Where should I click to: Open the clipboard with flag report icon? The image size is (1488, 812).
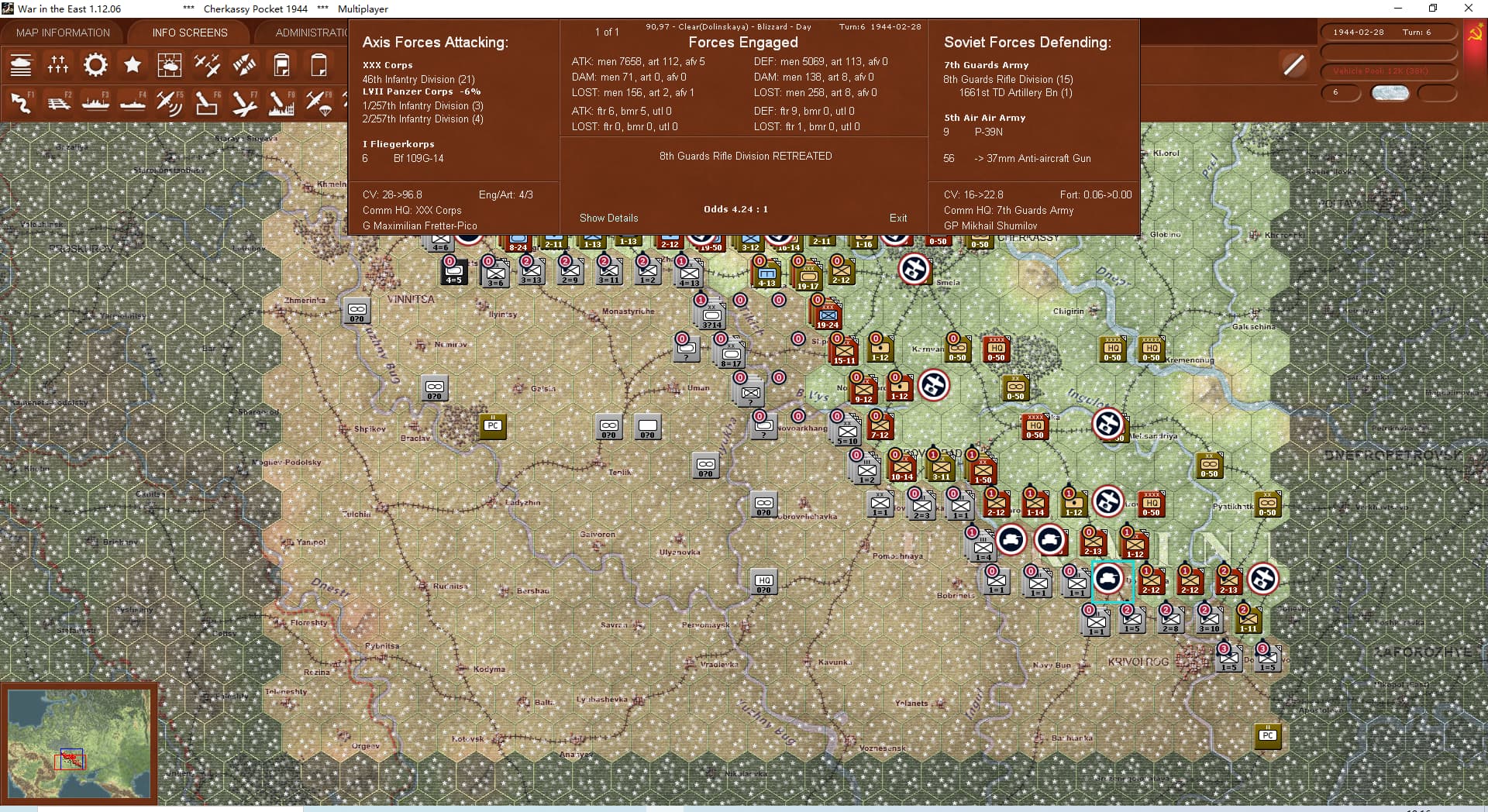pos(281,65)
